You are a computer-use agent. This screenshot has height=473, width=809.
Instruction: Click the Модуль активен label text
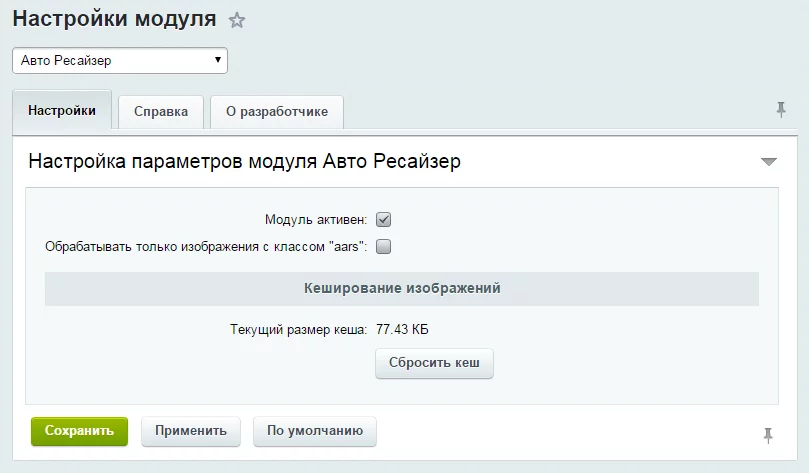pyautogui.click(x=316, y=220)
